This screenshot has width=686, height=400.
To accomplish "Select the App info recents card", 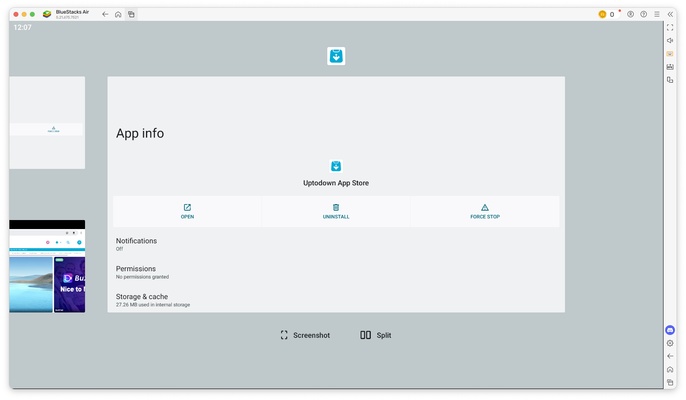I will [x=336, y=194].
